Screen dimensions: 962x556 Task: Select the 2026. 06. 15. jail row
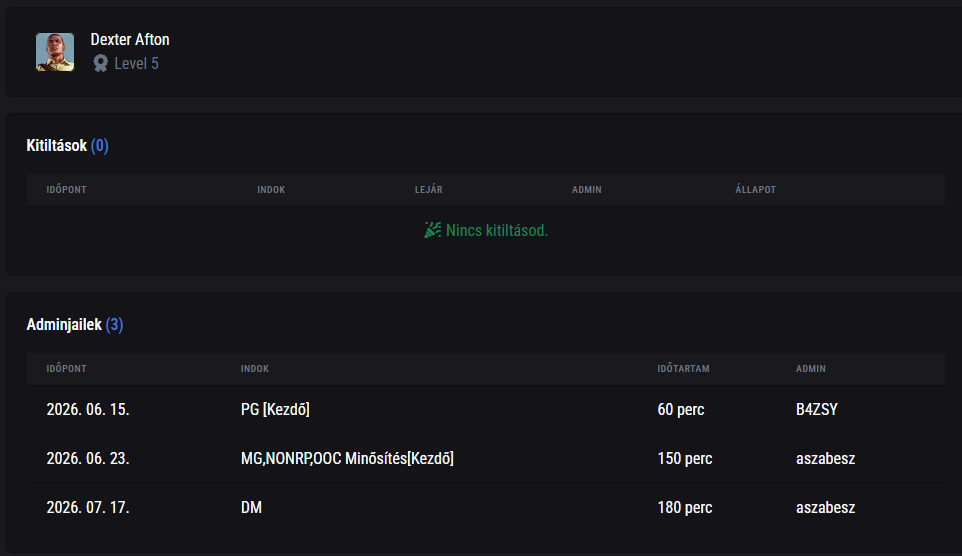tap(485, 409)
